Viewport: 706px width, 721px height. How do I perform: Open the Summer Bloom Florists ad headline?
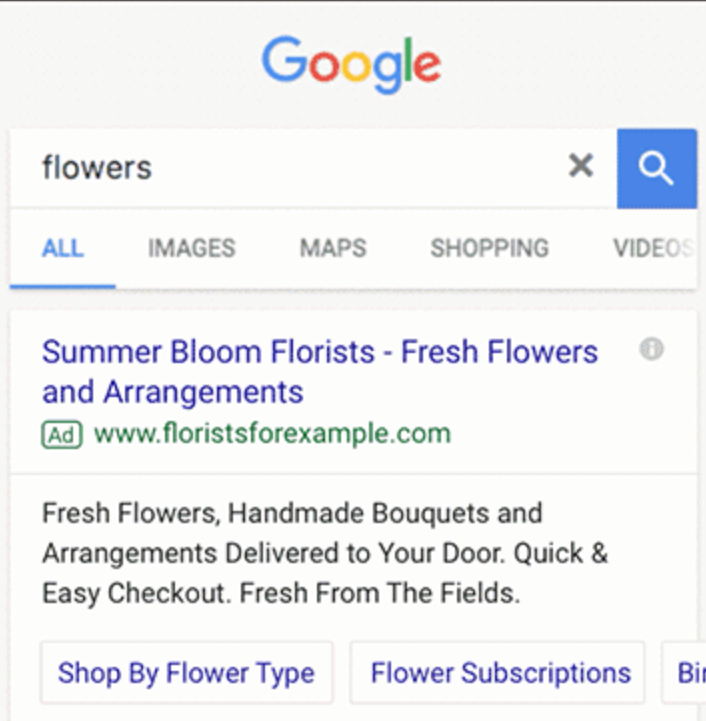coord(319,352)
